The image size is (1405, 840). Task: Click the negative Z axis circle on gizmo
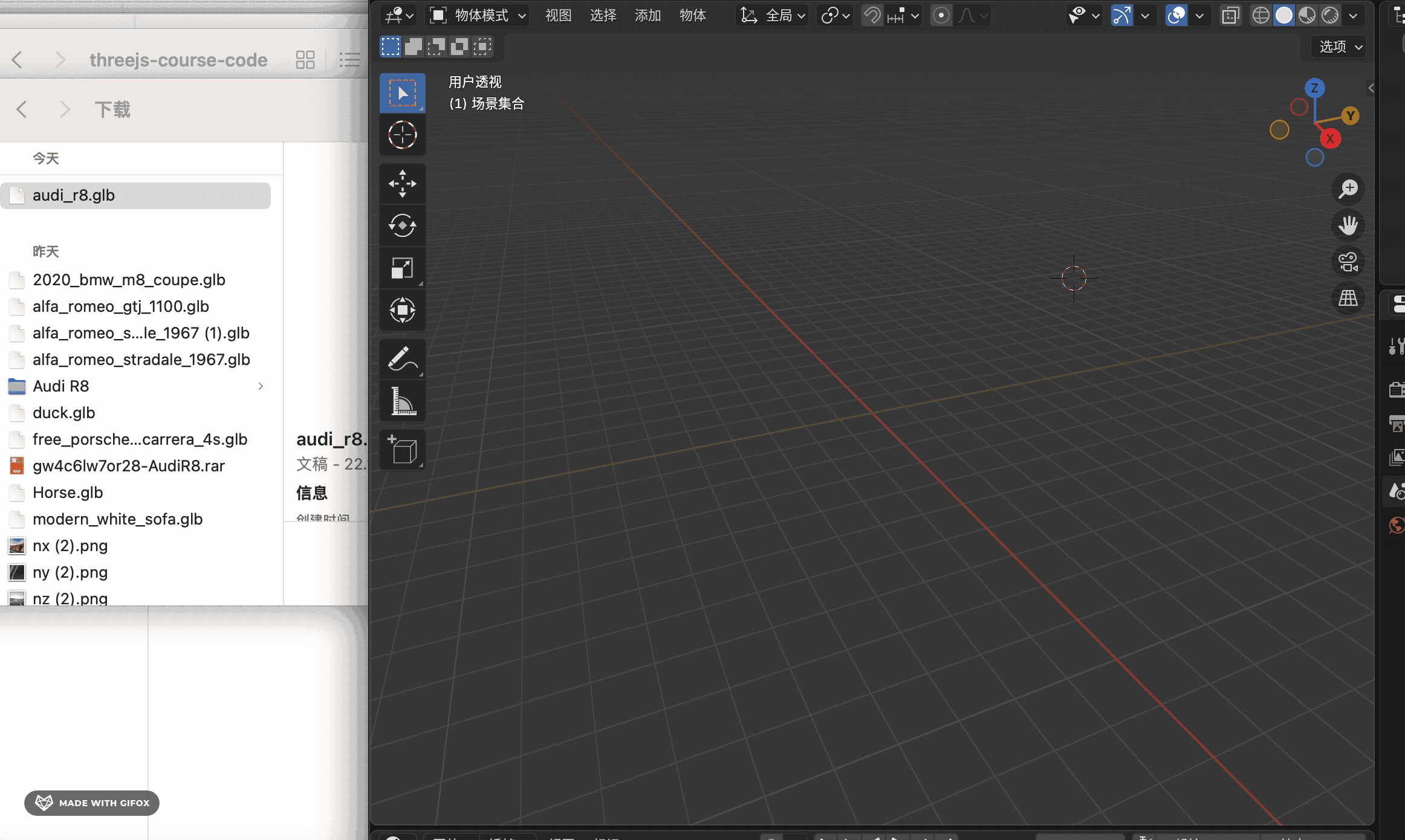(1314, 158)
